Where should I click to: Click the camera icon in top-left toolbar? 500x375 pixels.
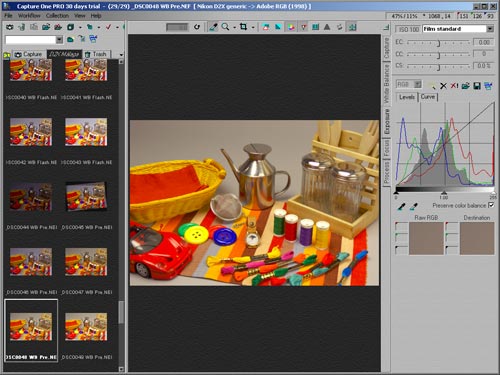tap(10, 27)
